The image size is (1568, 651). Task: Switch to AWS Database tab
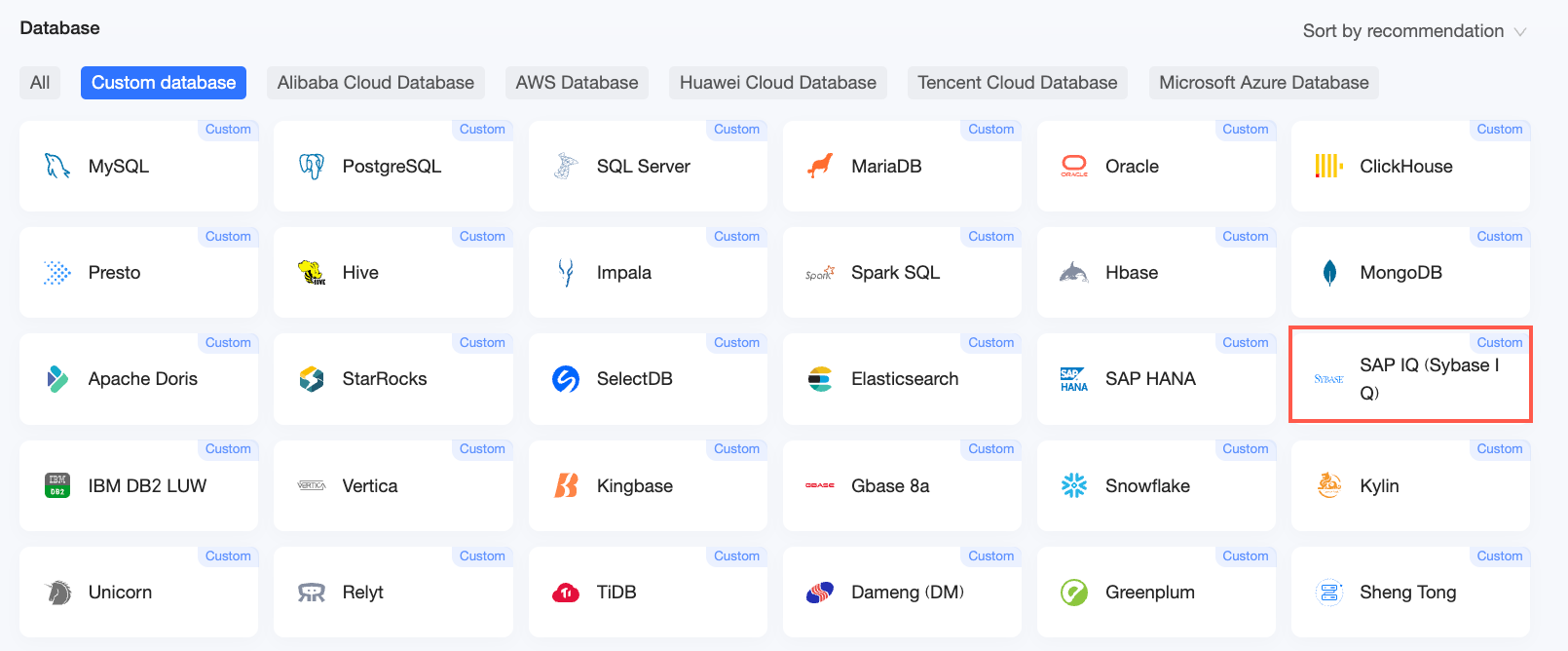point(577,83)
